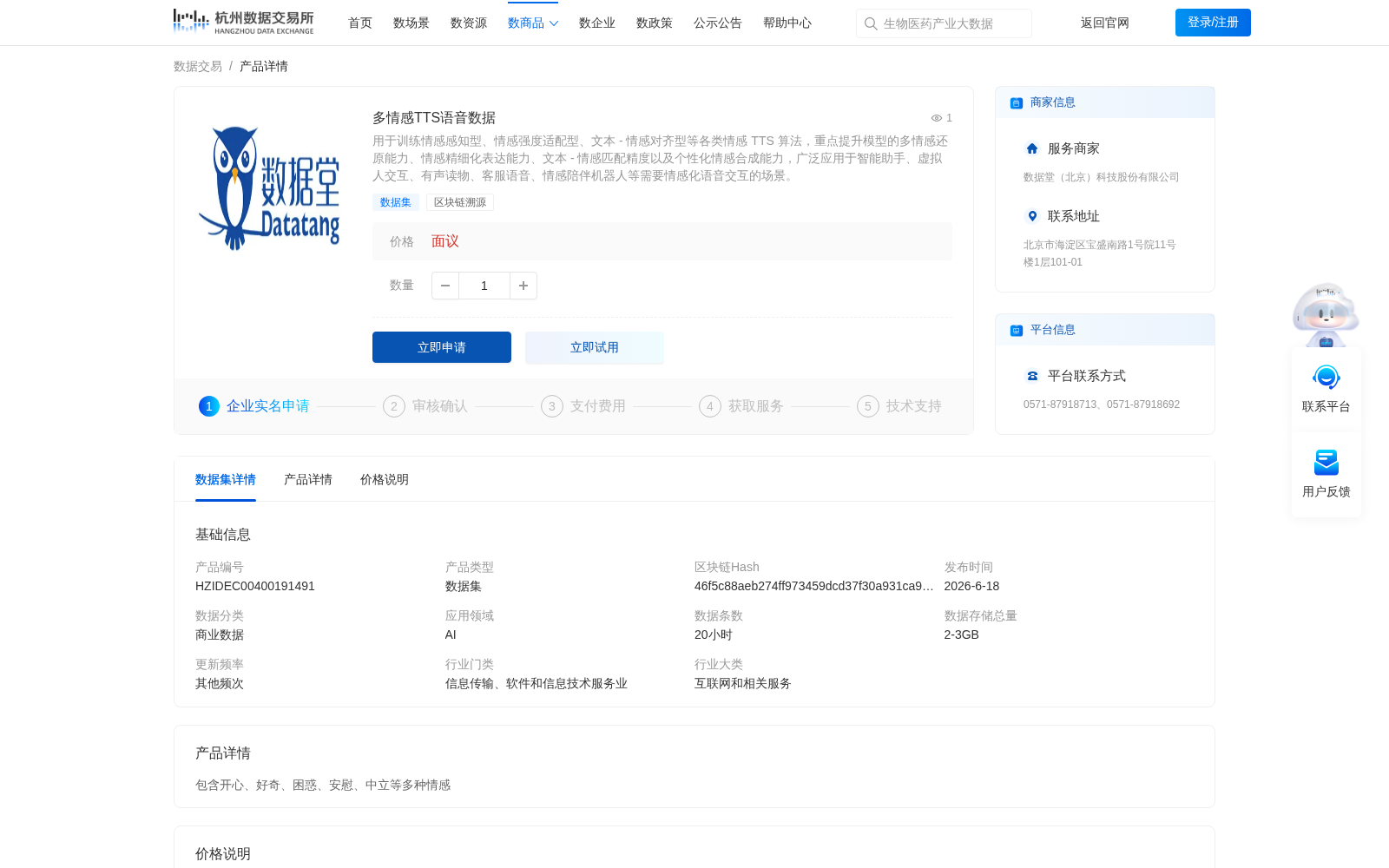The image size is (1389, 868).
Task: Click the 联系地址 location pin icon
Action: click(1032, 216)
